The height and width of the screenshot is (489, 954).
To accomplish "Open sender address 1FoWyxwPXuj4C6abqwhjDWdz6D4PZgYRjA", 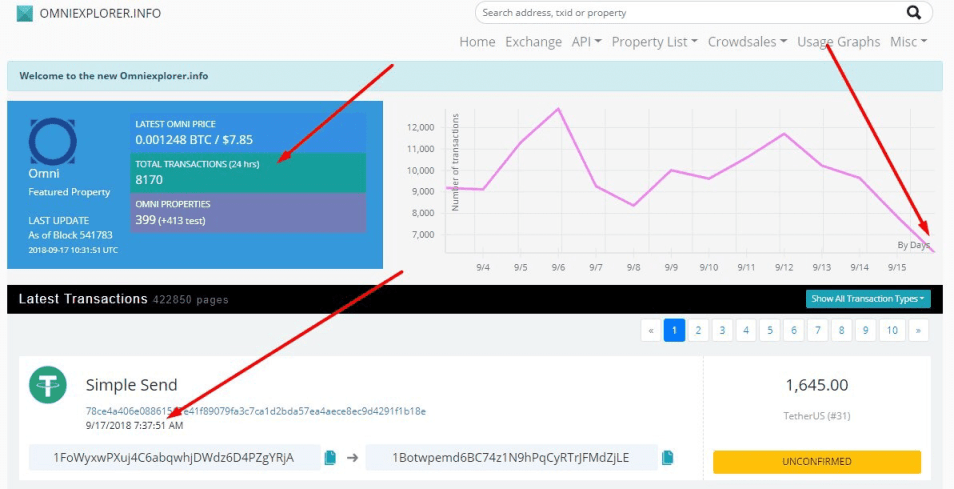I will coord(174,457).
